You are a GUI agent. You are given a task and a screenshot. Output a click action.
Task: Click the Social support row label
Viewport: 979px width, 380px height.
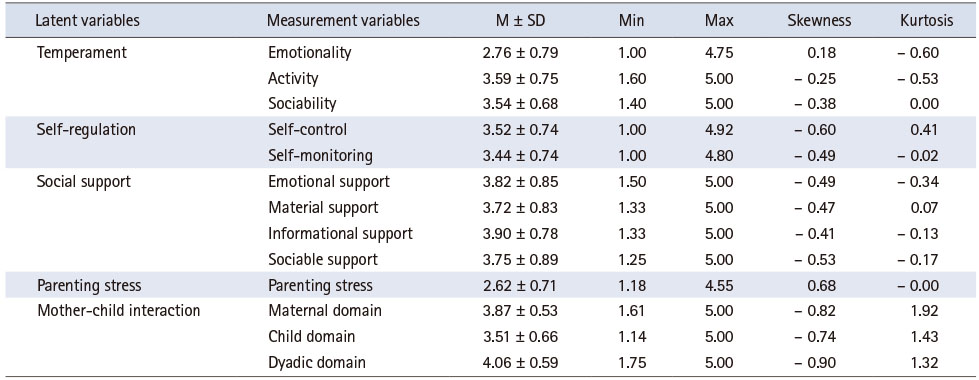[x=84, y=182]
